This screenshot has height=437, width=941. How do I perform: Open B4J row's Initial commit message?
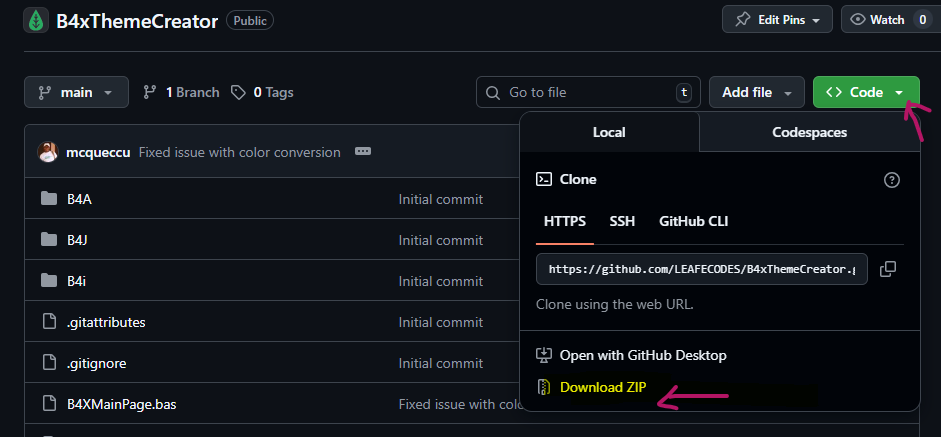(440, 240)
